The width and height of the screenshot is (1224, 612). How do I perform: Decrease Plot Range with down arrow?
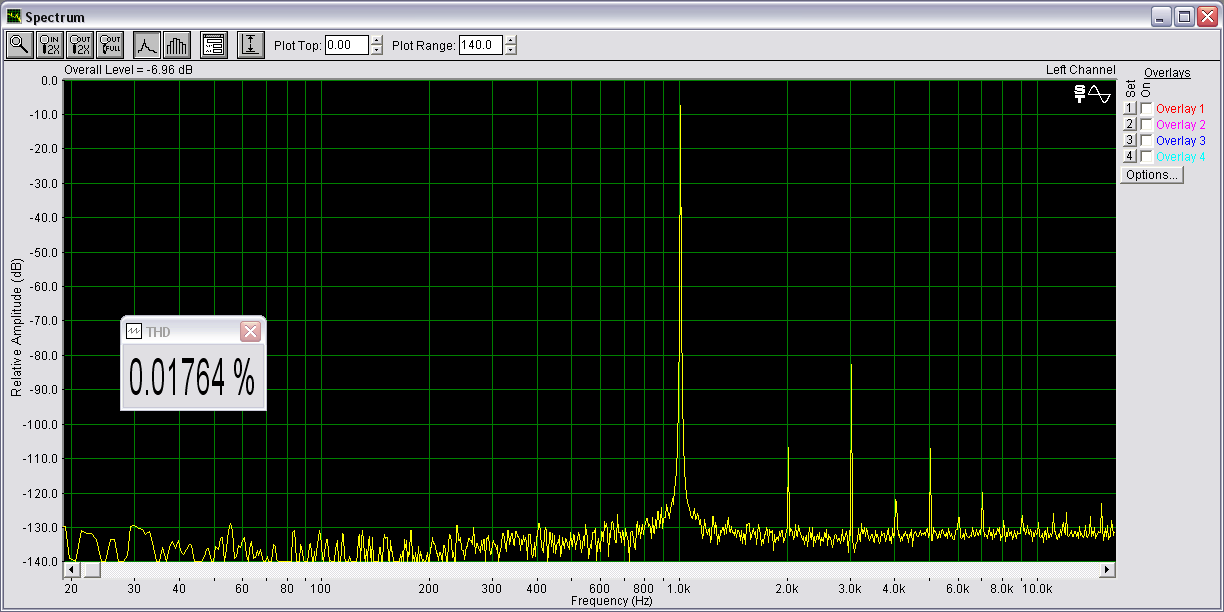click(x=511, y=50)
